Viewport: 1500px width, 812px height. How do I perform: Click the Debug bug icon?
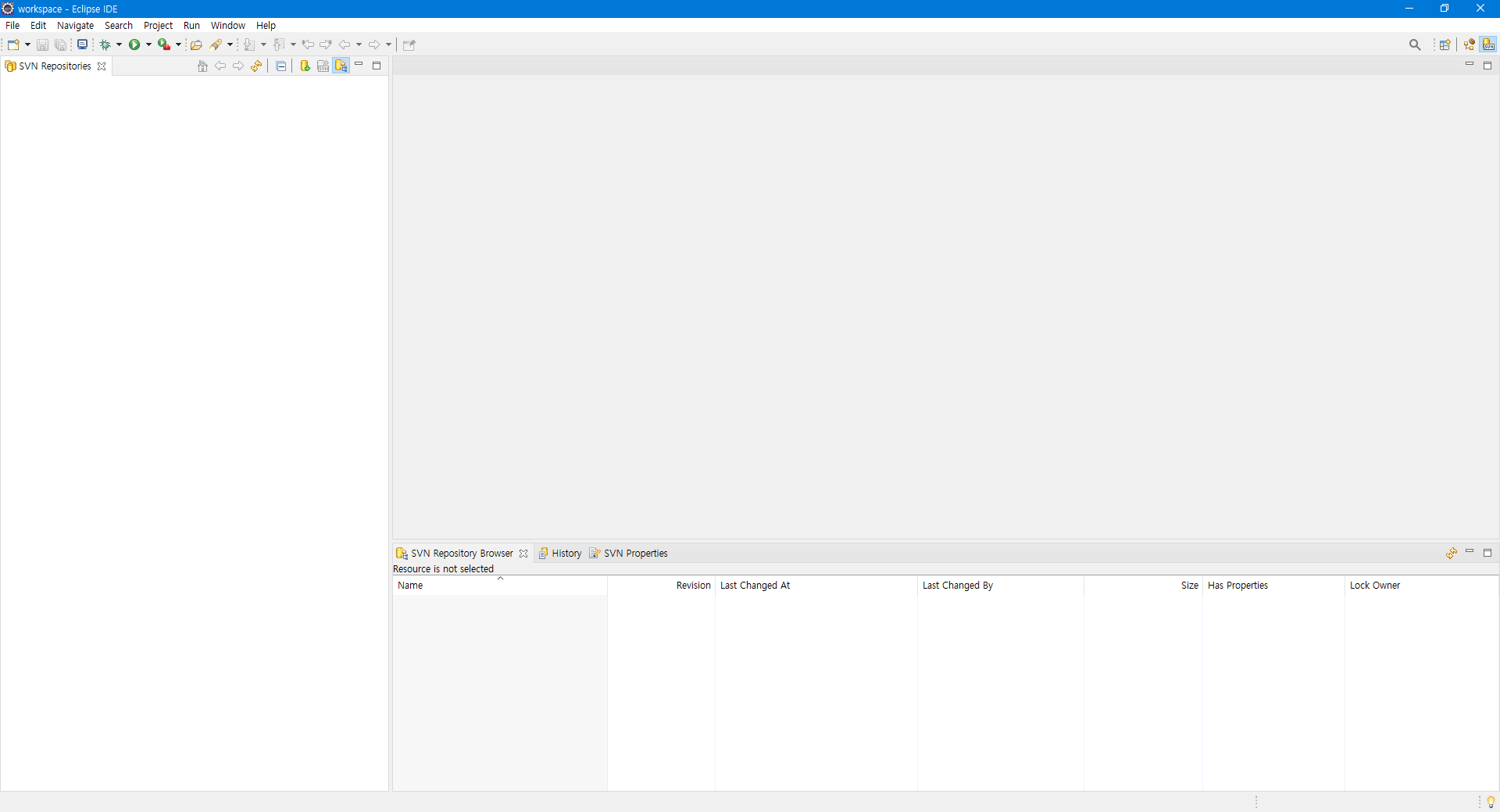tap(105, 45)
